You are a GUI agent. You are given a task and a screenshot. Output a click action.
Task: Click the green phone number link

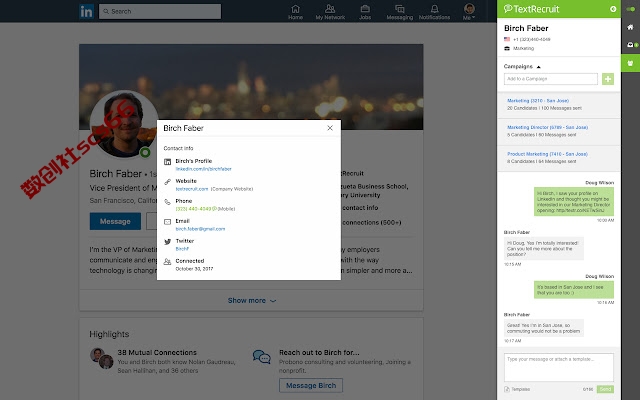click(193, 209)
